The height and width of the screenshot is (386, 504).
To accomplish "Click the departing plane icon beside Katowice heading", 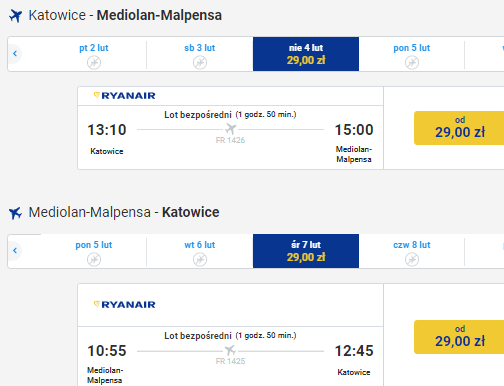I will pos(15,16).
